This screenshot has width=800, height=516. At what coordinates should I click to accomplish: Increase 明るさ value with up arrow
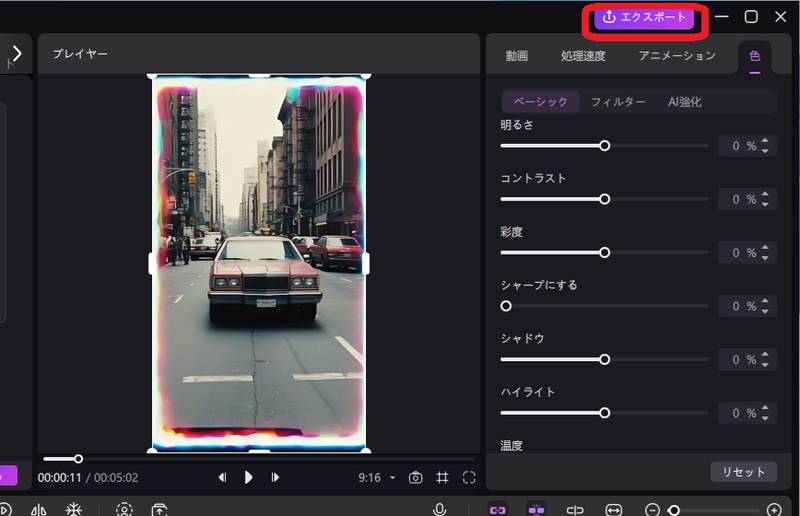(x=765, y=141)
